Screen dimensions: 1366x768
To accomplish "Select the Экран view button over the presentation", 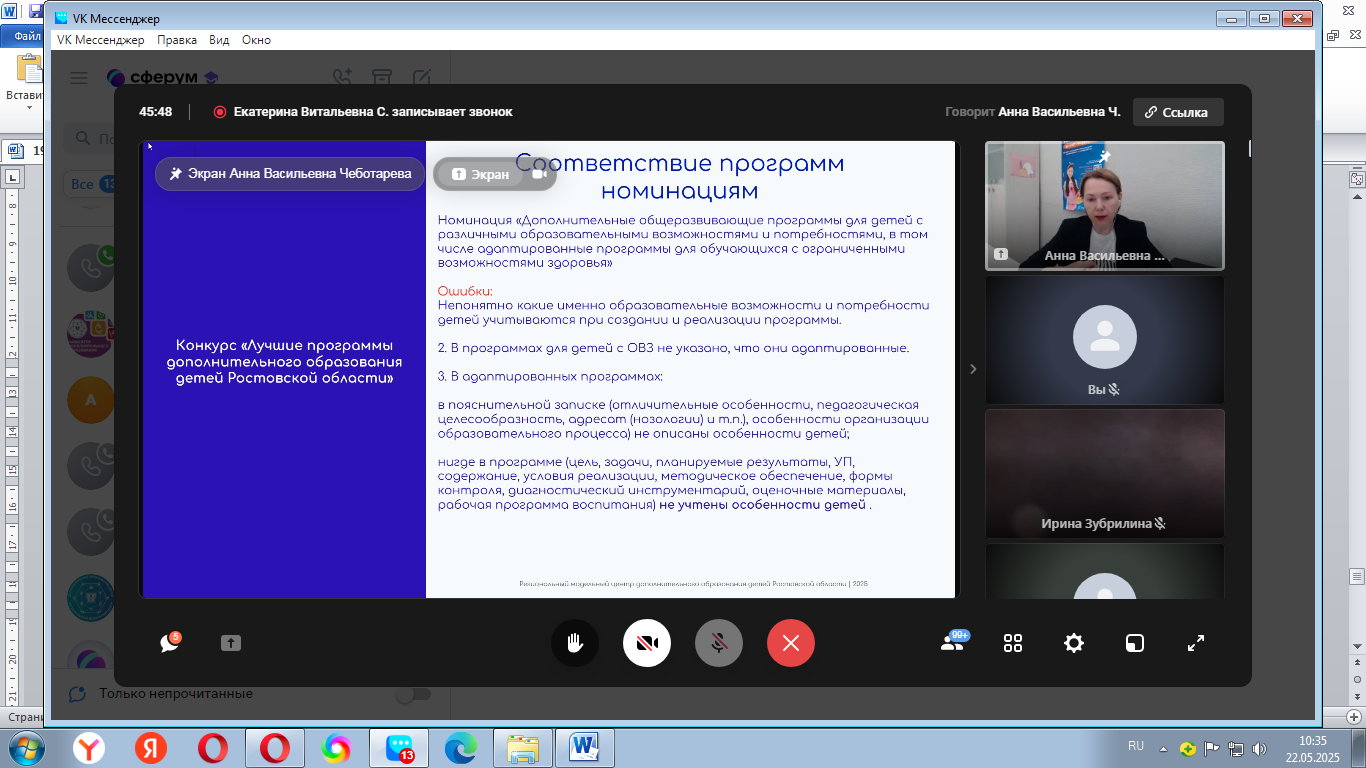I will 480,174.
